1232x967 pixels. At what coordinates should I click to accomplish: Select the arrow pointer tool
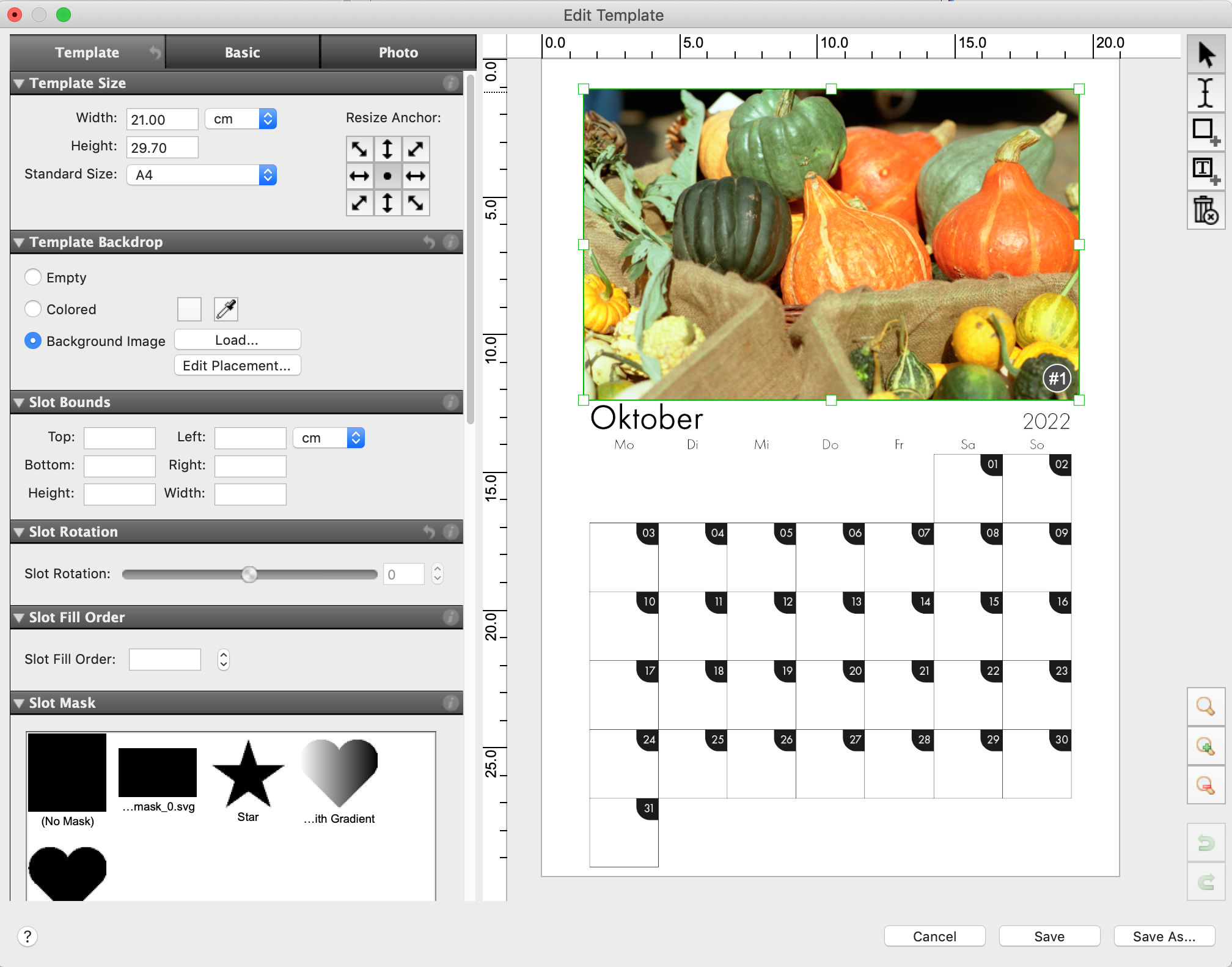click(1206, 54)
